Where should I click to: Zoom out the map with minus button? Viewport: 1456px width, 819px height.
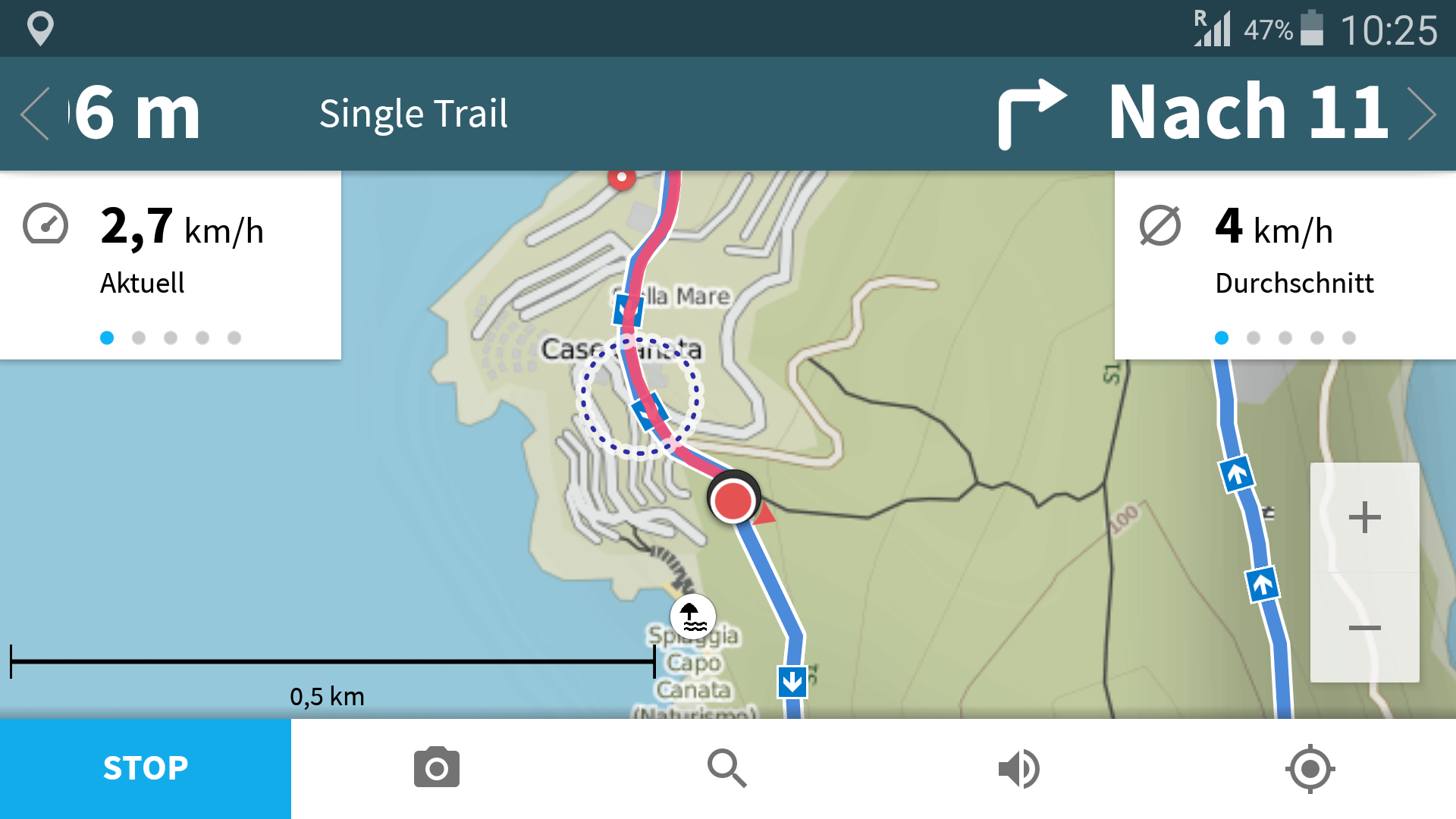coord(1364,627)
